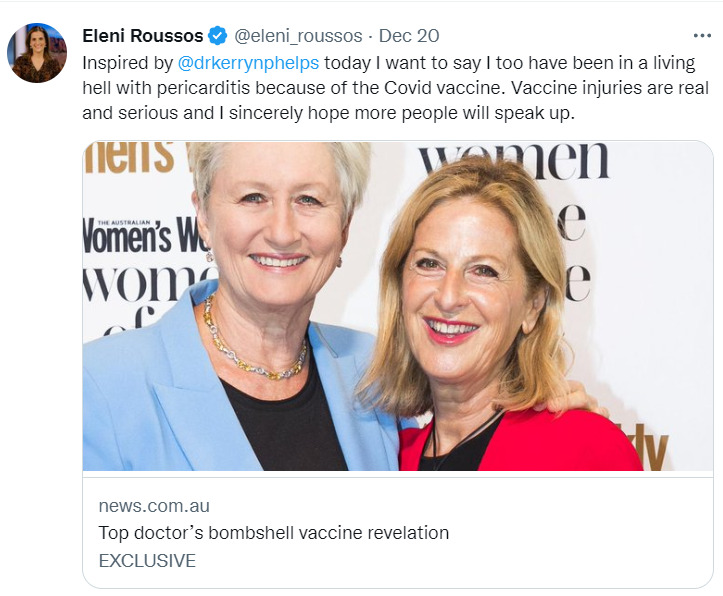The height and width of the screenshot is (596, 723).
Task: Open the 'Top doctor's bombshell vaccine revelation' headline
Action: pyautogui.click(x=273, y=533)
